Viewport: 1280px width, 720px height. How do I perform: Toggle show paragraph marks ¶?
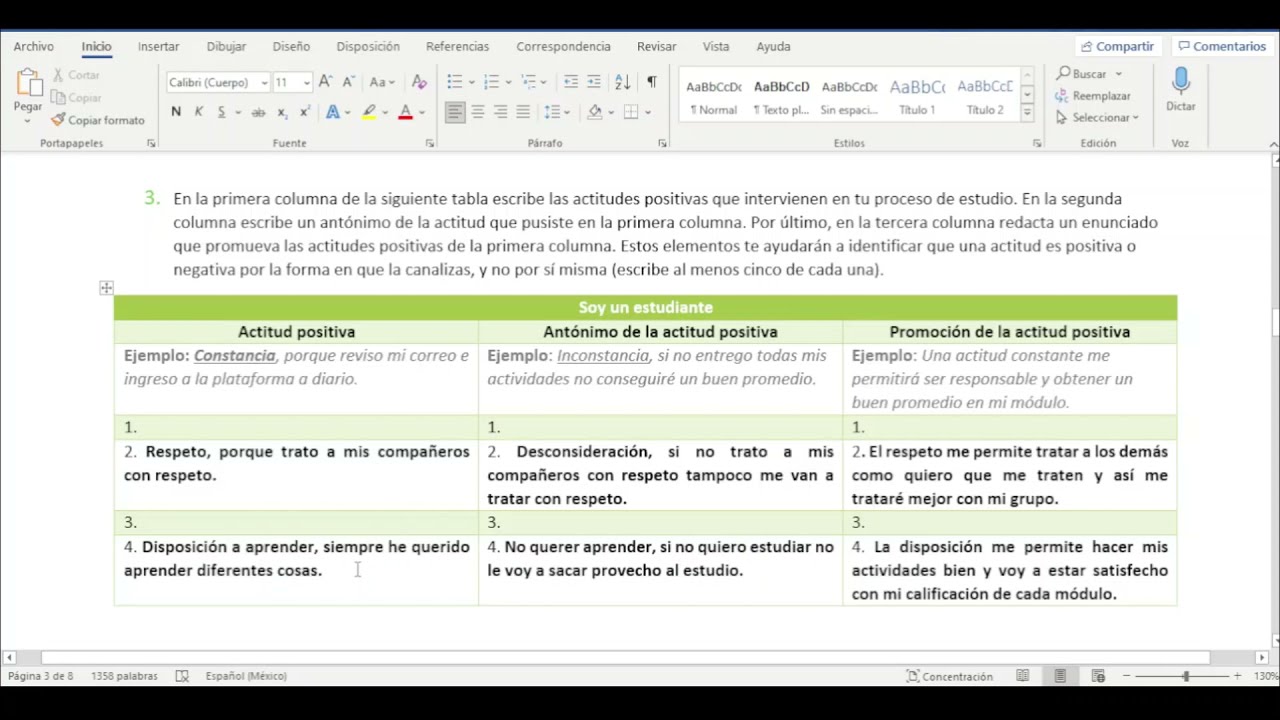pyautogui.click(x=652, y=82)
